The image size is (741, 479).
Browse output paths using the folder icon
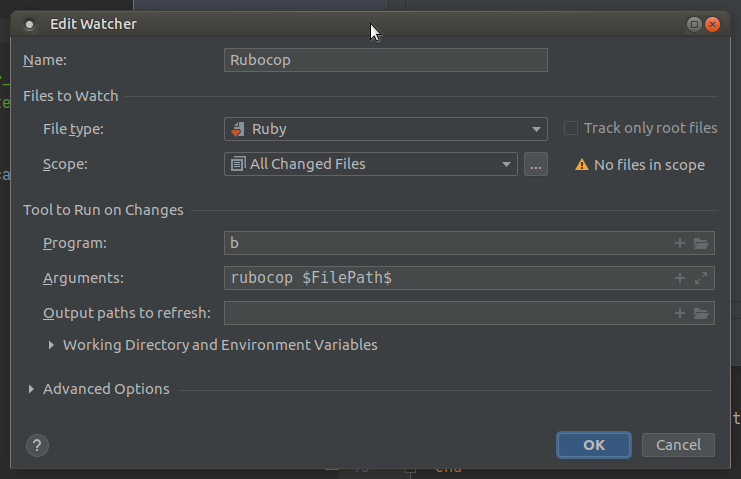pos(701,313)
